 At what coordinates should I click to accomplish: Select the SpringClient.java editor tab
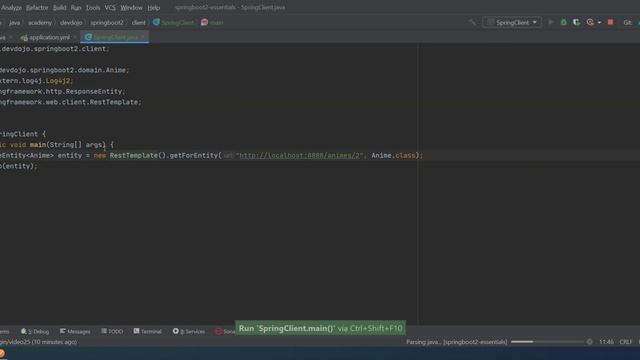116,37
